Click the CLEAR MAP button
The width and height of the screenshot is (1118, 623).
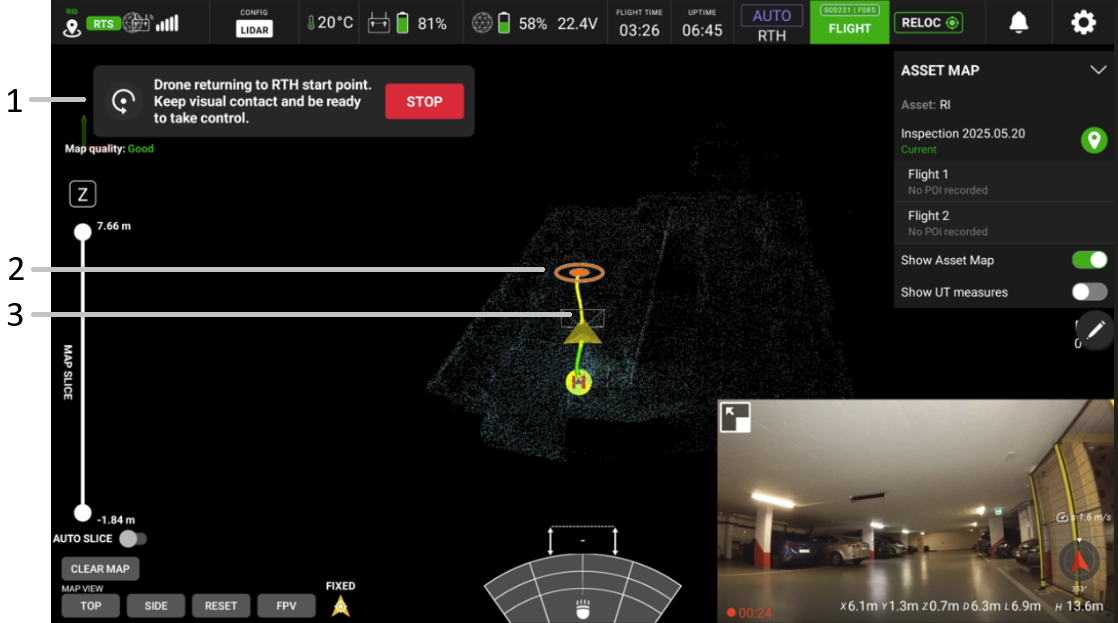tap(101, 569)
